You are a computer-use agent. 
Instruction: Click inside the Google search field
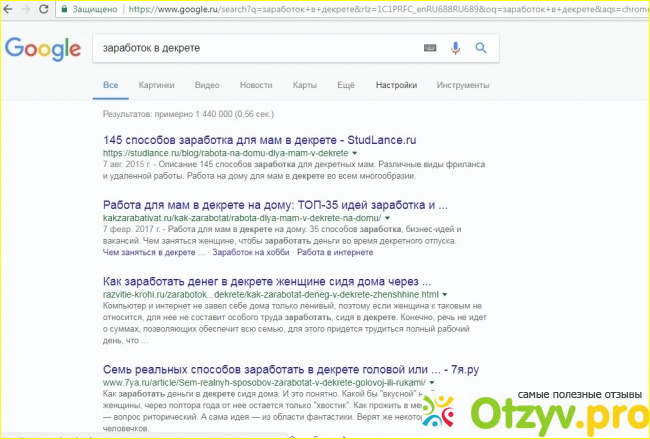pyautogui.click(x=250, y=48)
